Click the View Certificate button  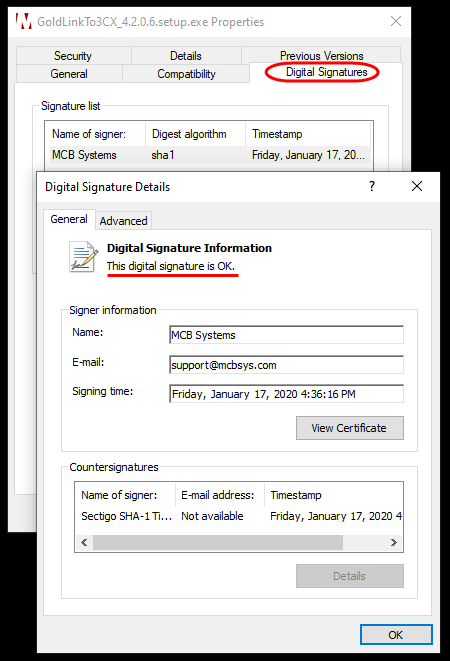pyautogui.click(x=350, y=428)
